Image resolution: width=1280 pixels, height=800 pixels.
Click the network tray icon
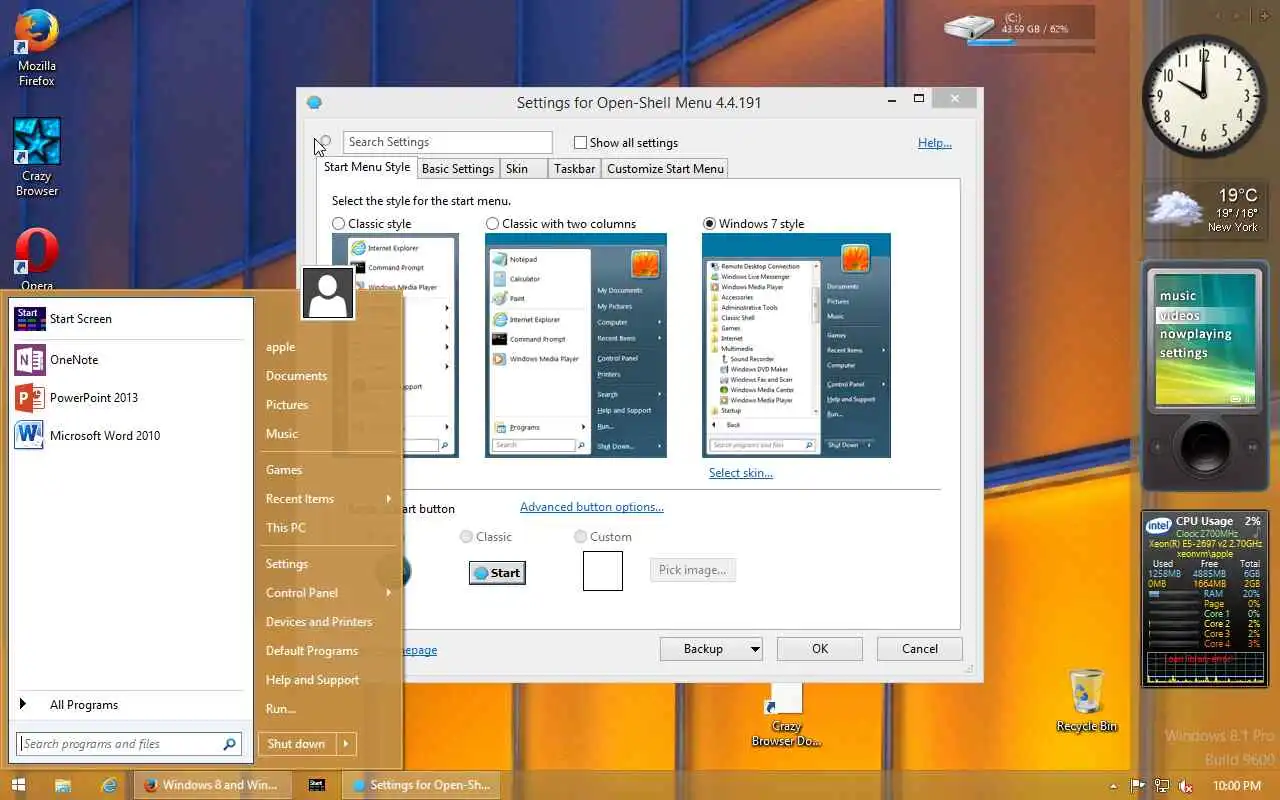1162,786
